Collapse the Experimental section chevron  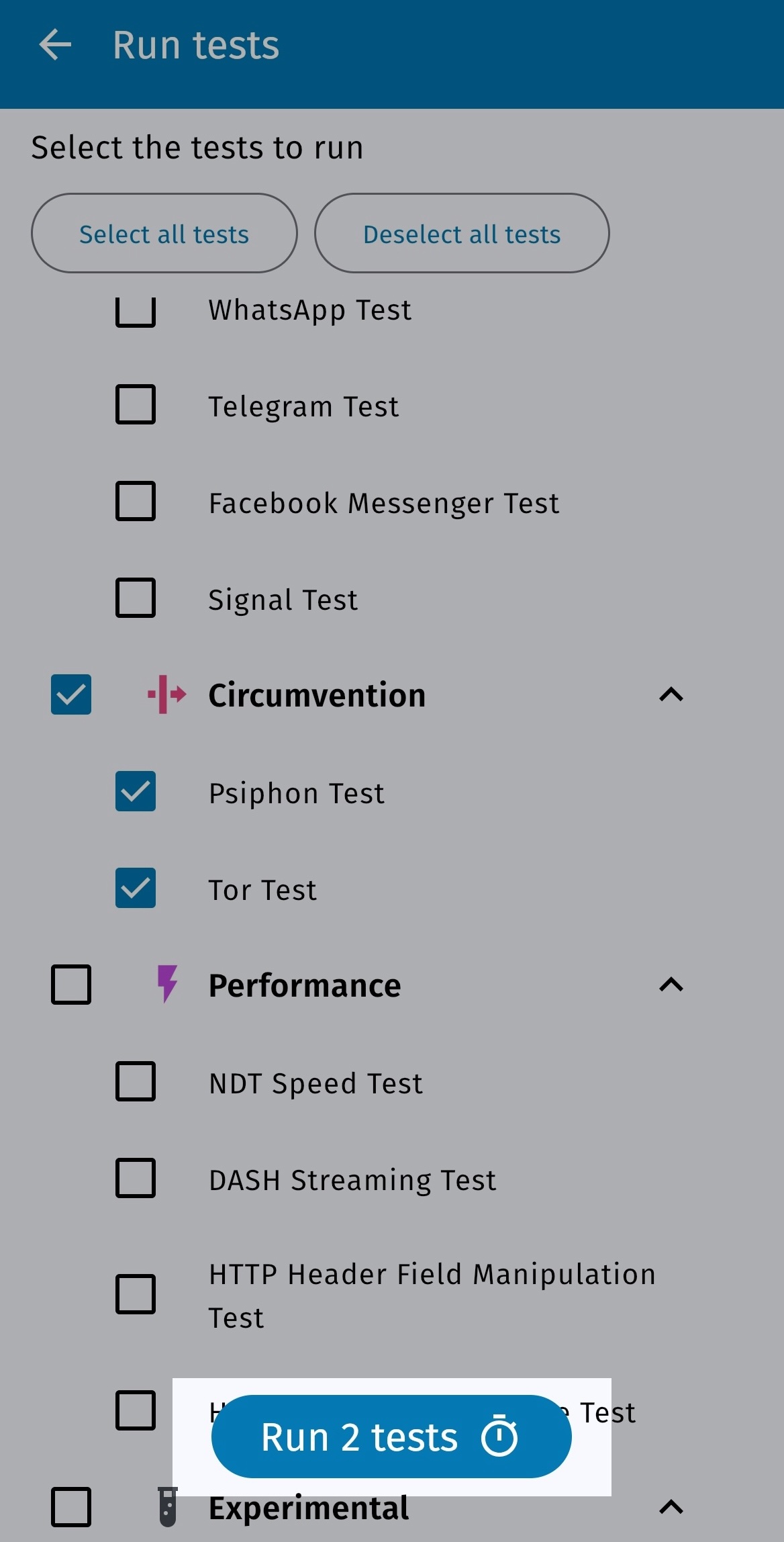671,1507
